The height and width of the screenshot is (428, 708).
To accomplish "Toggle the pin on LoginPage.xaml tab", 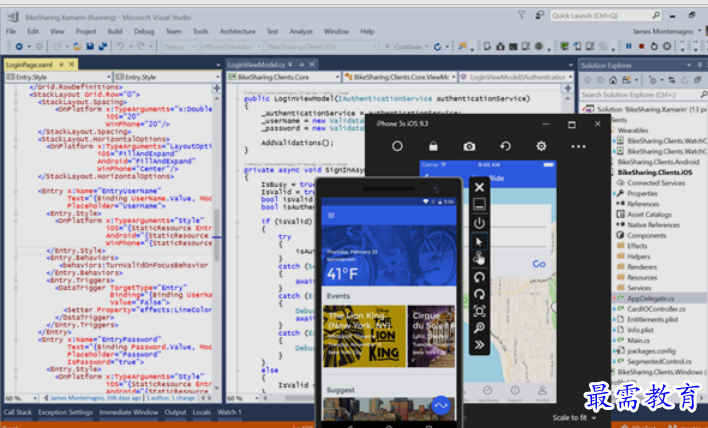I will coord(62,65).
